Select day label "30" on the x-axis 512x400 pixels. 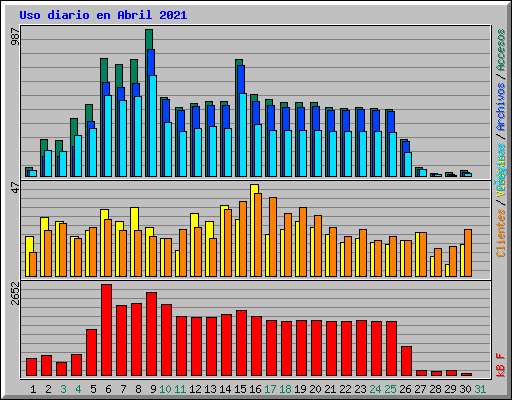pos(465,389)
